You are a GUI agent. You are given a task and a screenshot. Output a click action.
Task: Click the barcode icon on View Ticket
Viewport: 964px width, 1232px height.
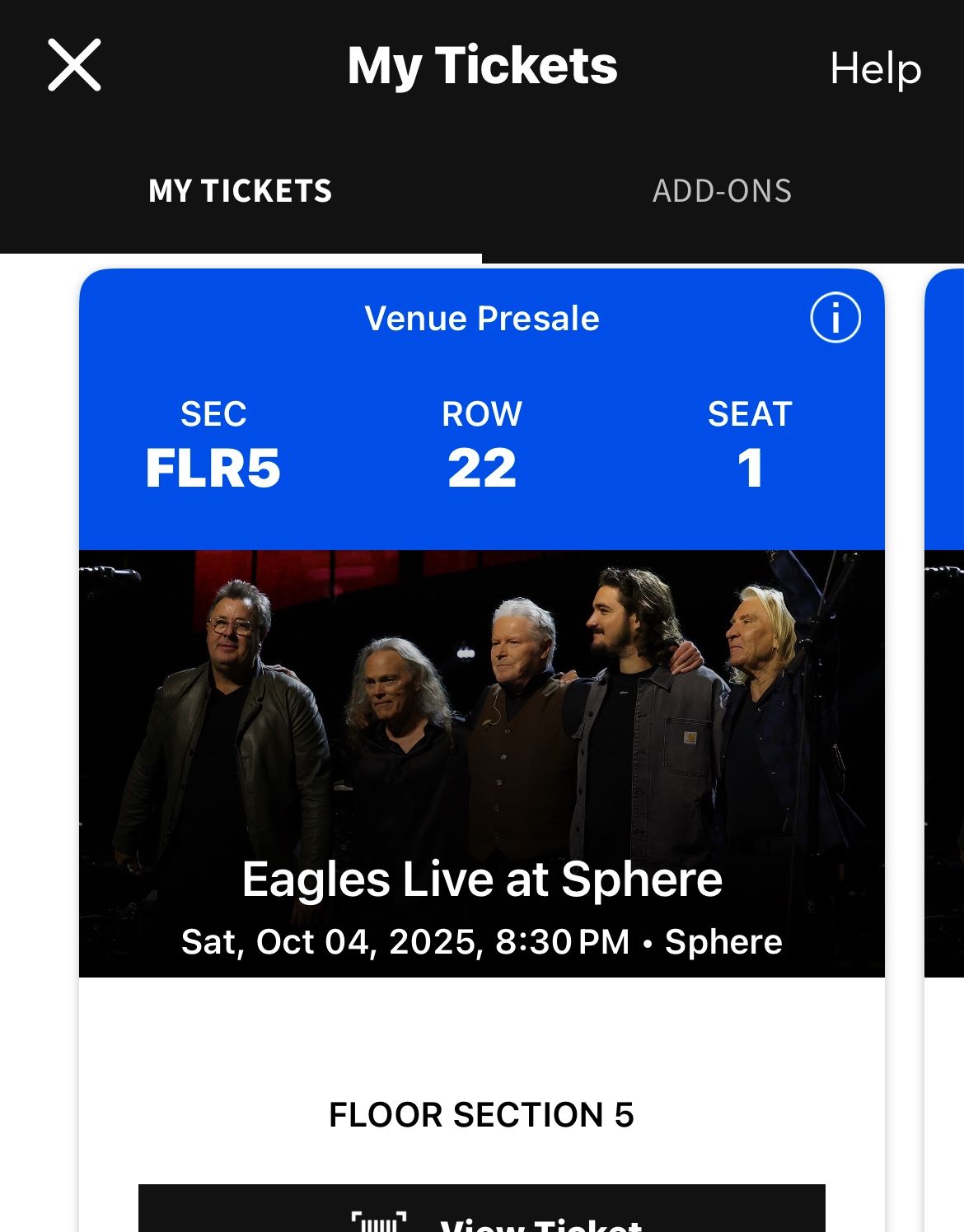click(379, 1222)
